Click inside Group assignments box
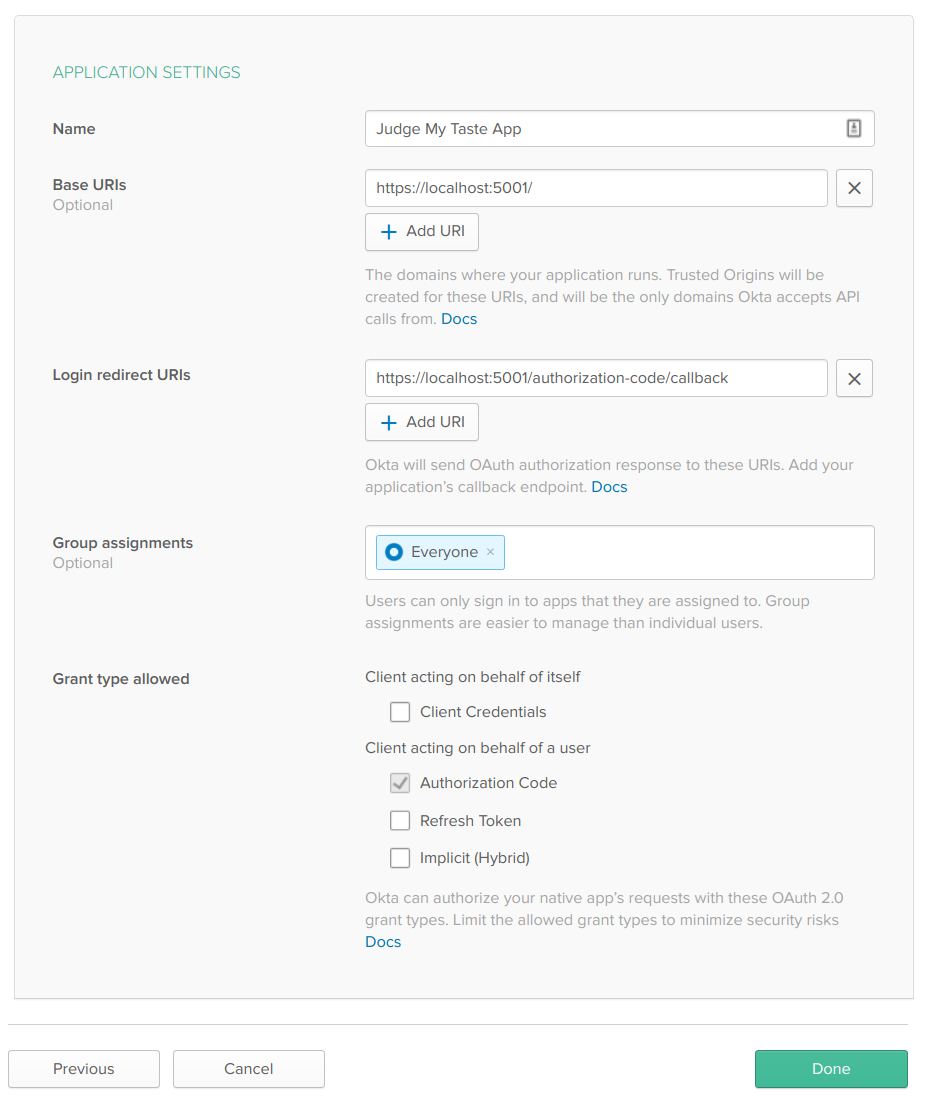Screen dimensions: 934x1101 tap(690, 552)
